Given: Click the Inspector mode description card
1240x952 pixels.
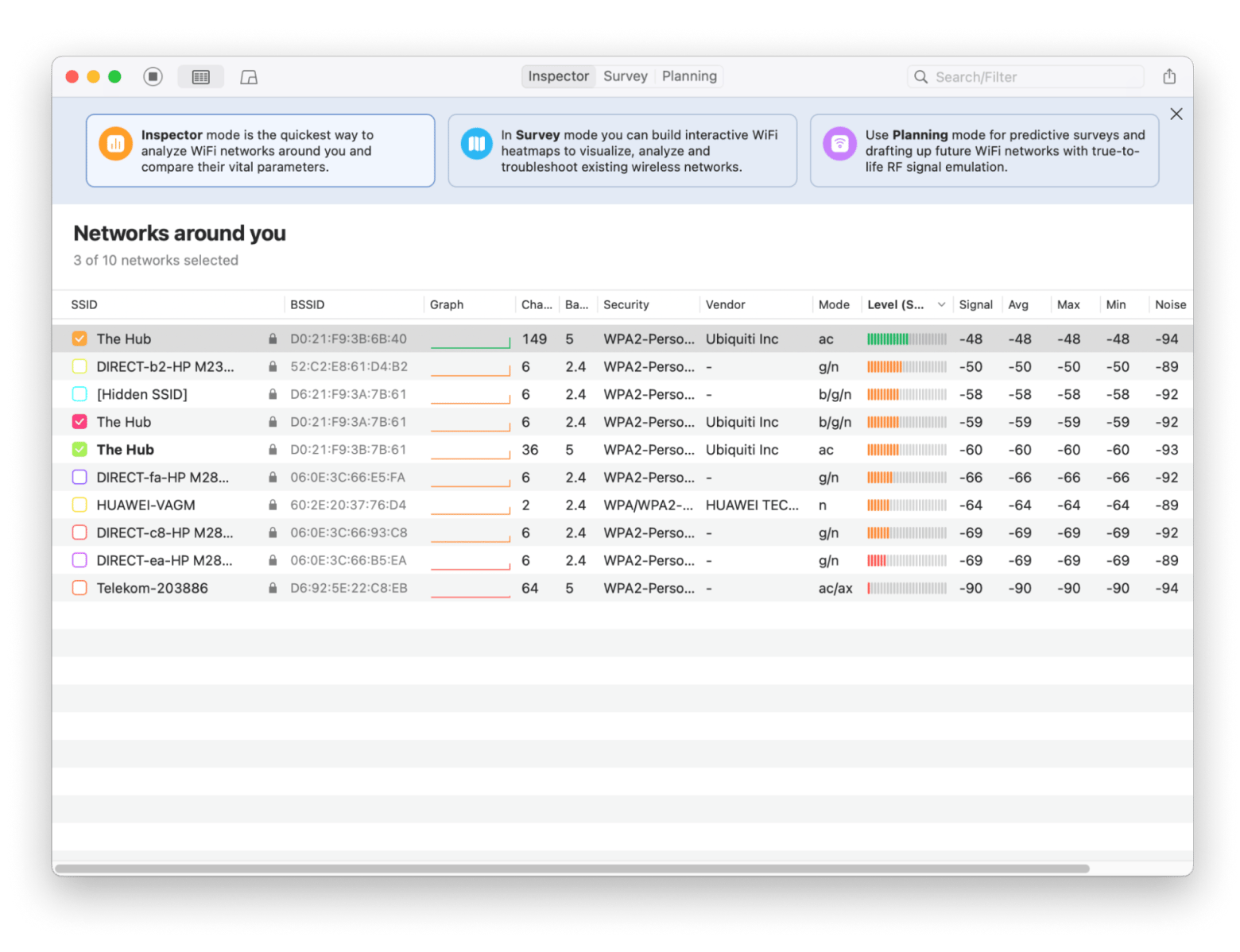Looking at the screenshot, I should tap(260, 151).
